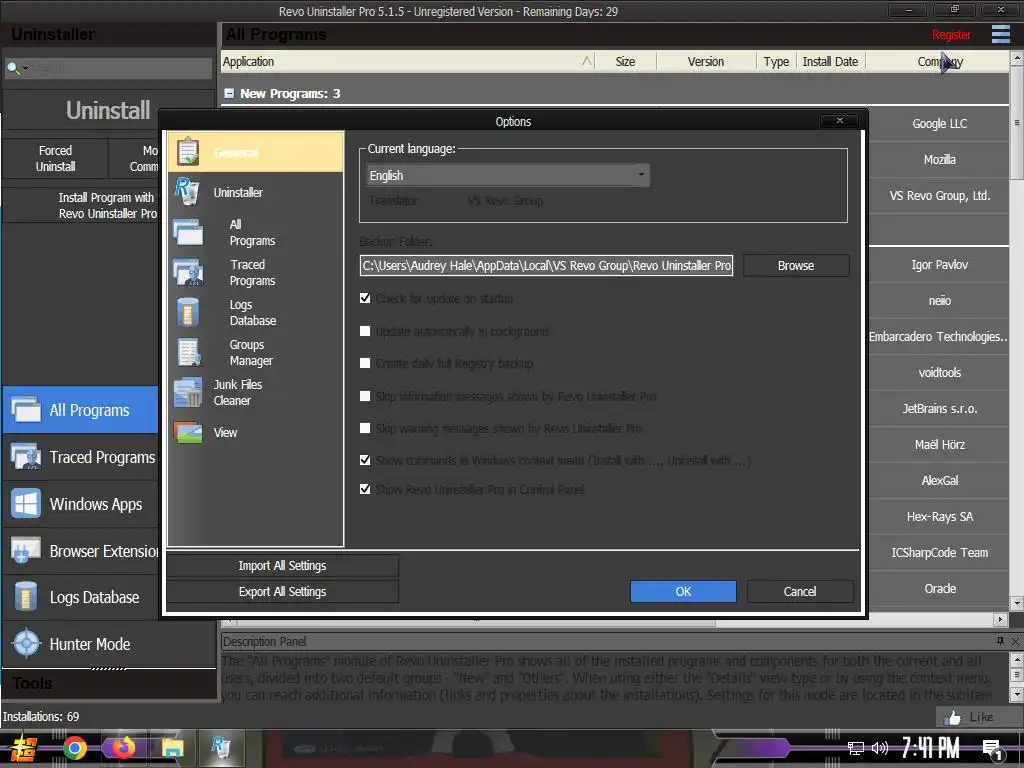This screenshot has height=768, width=1024.
Task: Pin the Description Panel
Action: (1000, 641)
